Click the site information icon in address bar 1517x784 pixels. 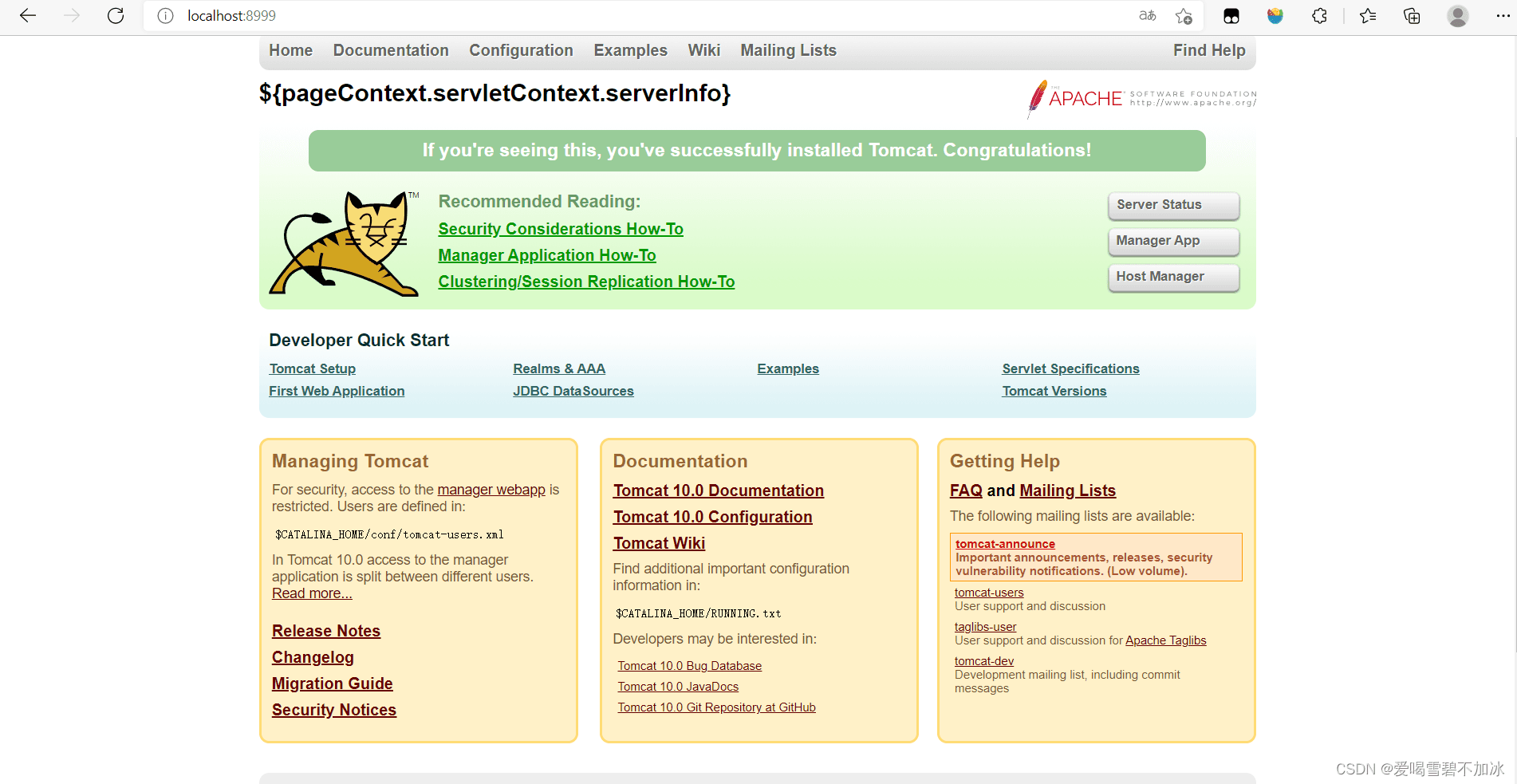[165, 16]
